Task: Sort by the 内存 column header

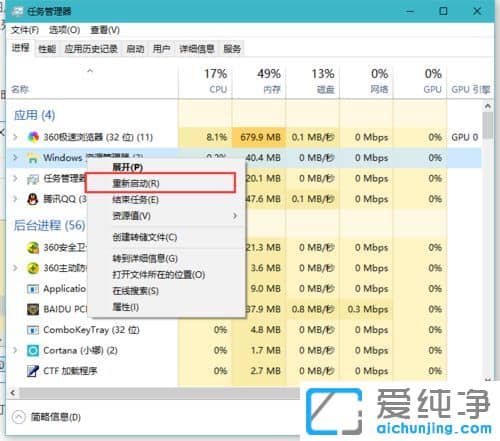Action: 259,81
